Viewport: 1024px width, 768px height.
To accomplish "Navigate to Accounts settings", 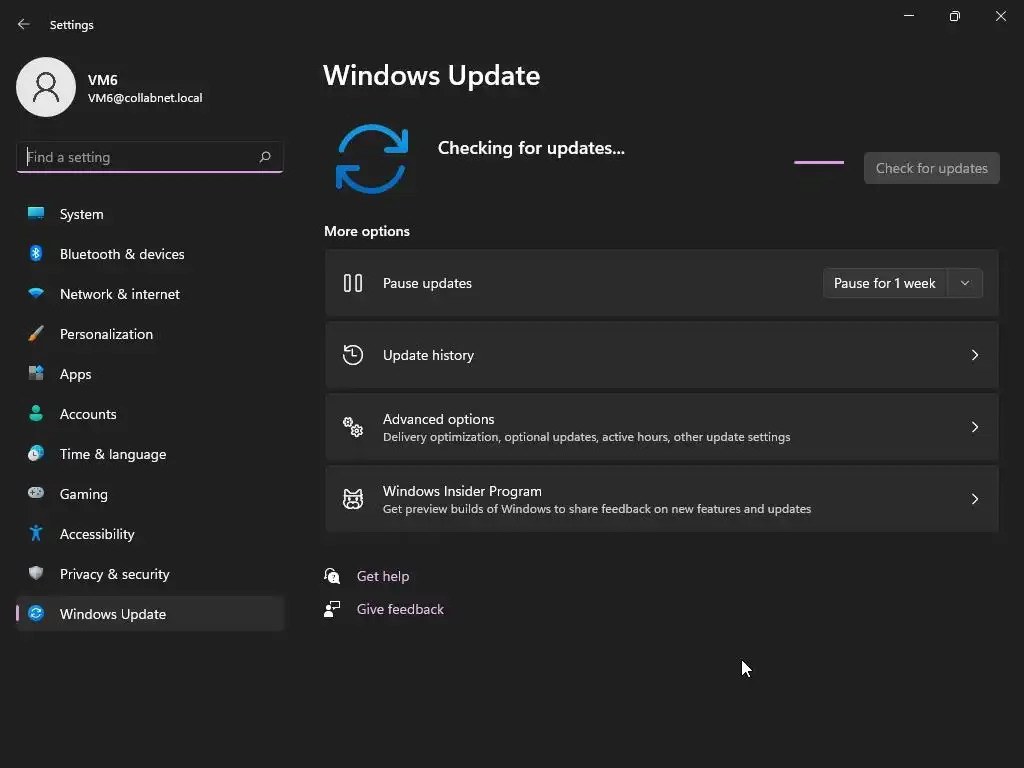I will click(x=150, y=414).
